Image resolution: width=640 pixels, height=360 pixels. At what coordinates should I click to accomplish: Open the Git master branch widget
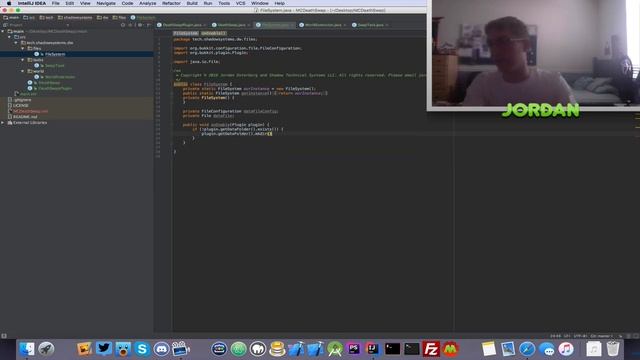point(602,336)
